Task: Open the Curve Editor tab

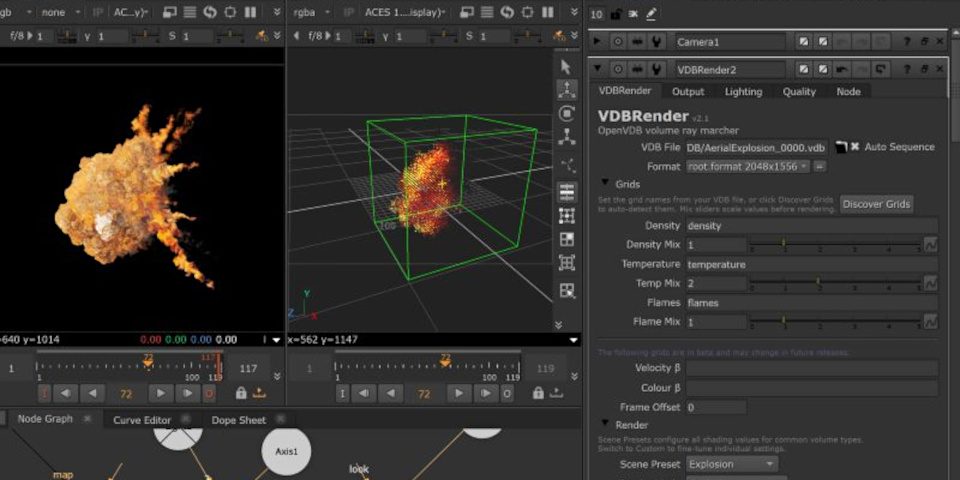Action: [141, 420]
